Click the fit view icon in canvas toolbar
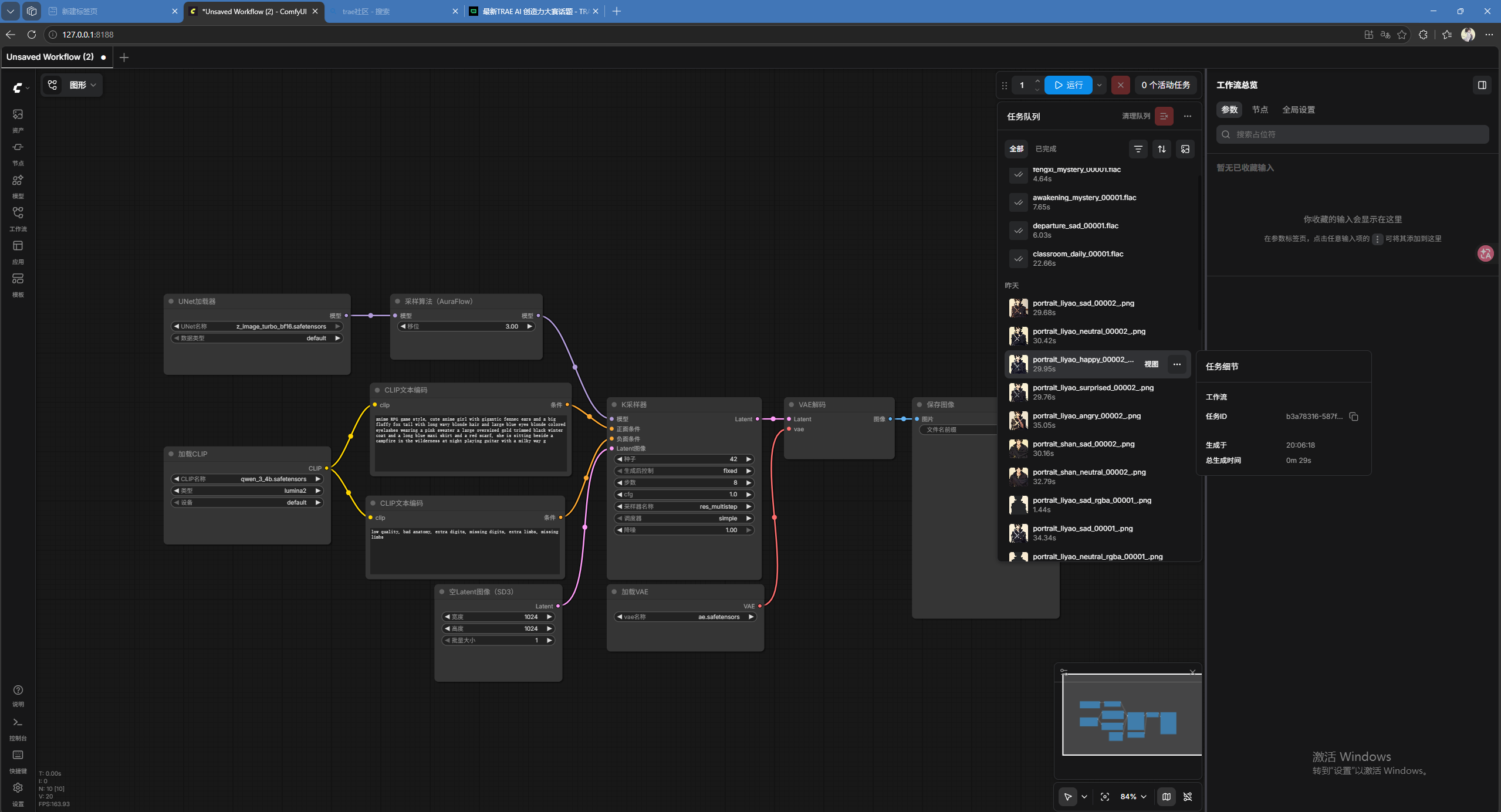Viewport: 1501px width, 812px height. click(x=1105, y=797)
